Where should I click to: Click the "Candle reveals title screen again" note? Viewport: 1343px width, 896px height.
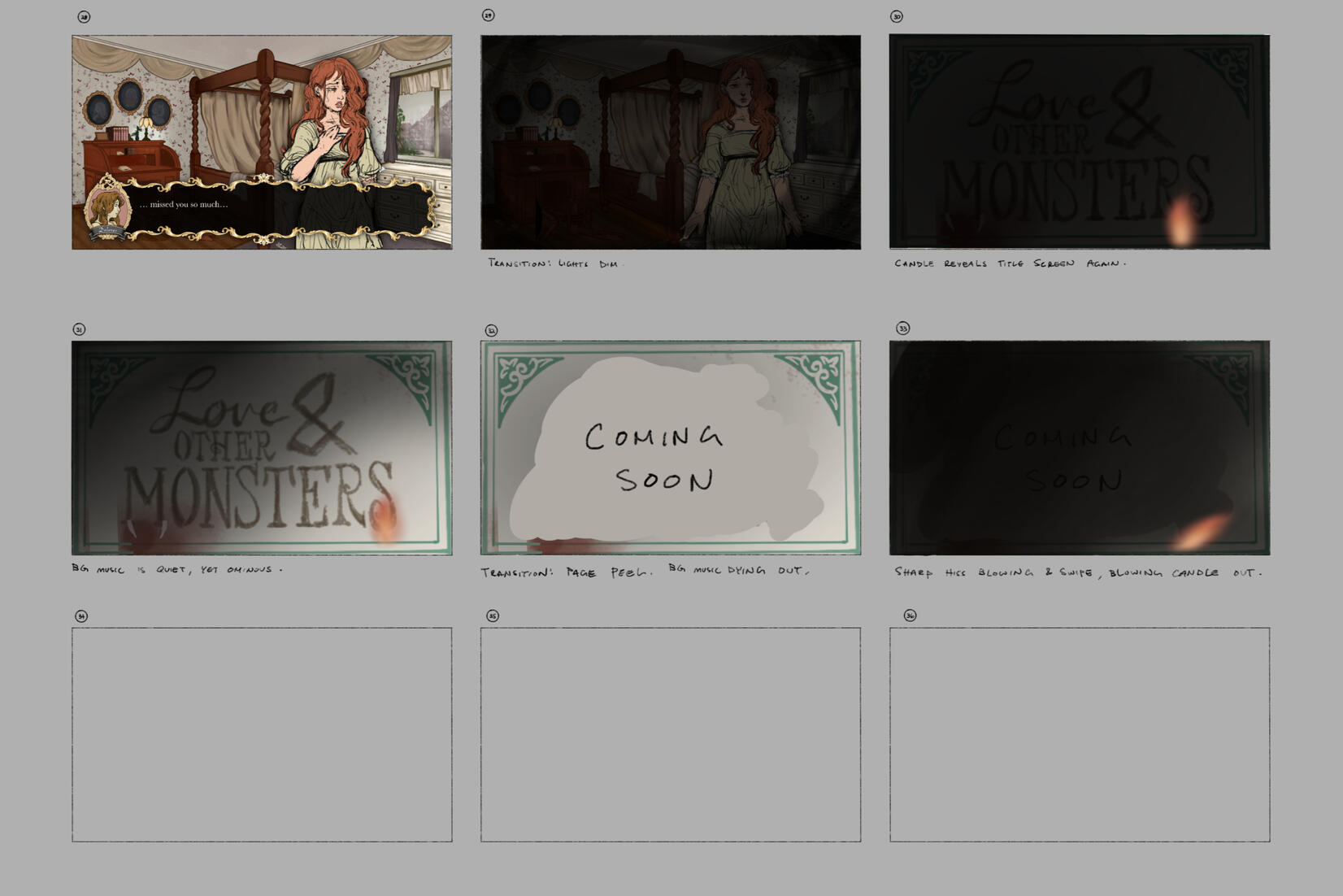pos(1010,263)
